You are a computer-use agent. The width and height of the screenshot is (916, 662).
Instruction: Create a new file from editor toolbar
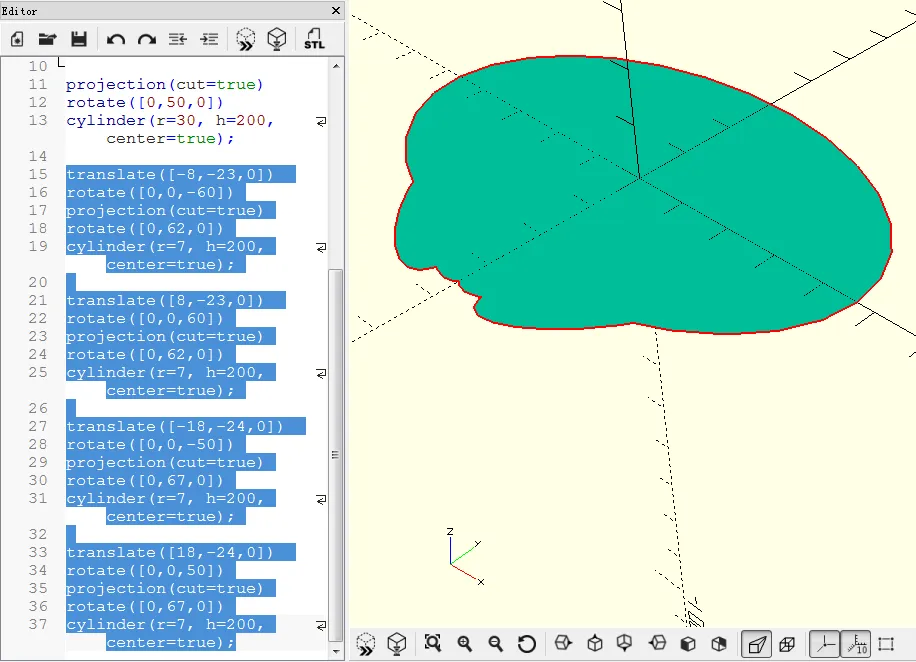tap(17, 39)
